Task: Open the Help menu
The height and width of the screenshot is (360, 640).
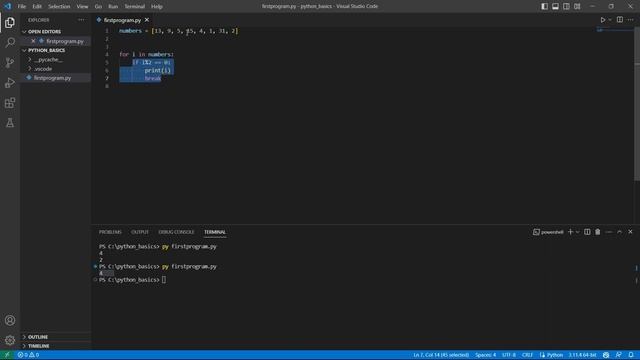Action: click(157, 6)
